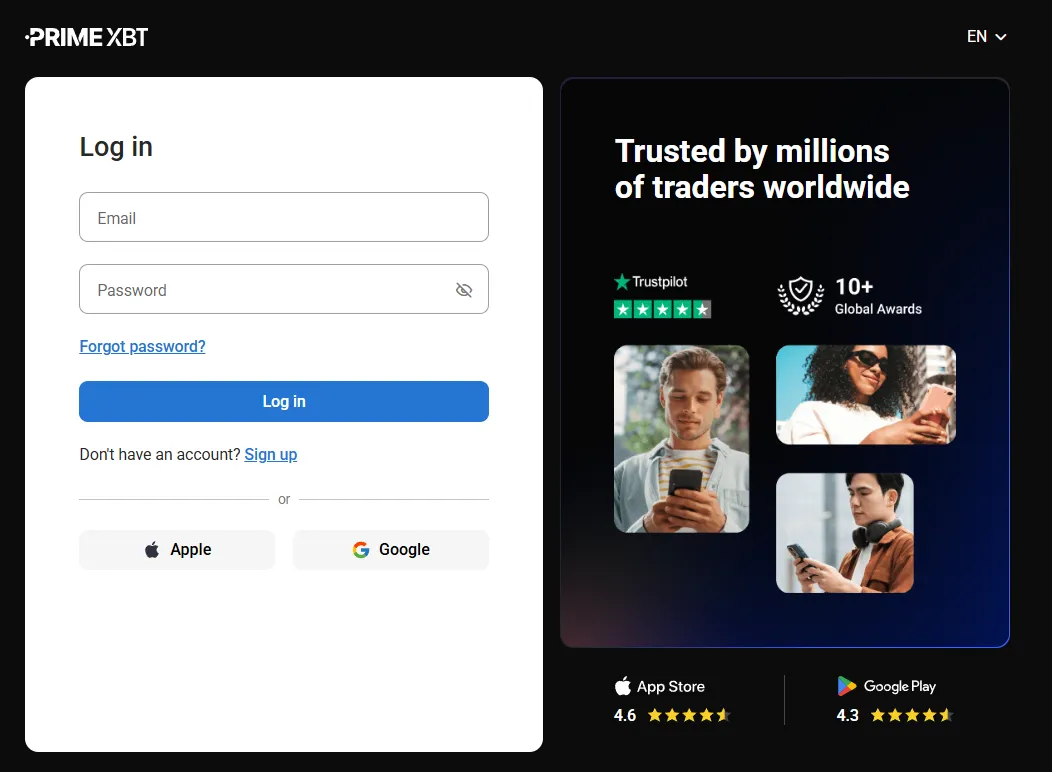Click the Google Play triangle icon

point(847,685)
